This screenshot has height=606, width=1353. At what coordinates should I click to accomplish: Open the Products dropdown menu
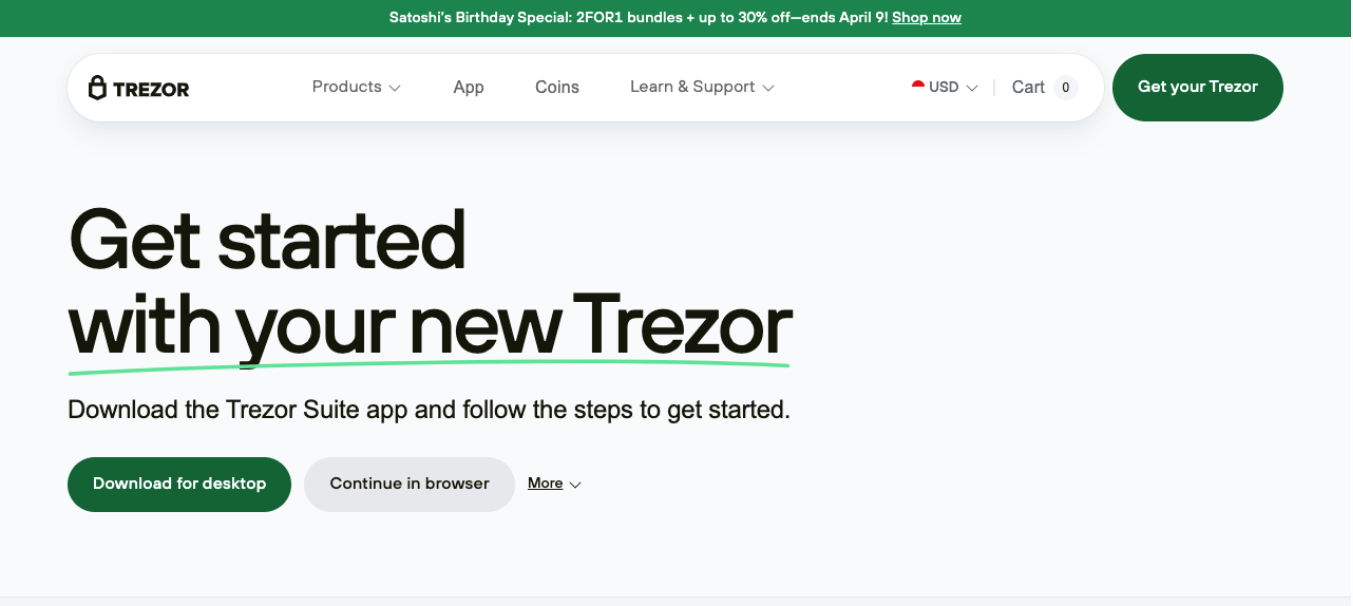click(x=357, y=87)
